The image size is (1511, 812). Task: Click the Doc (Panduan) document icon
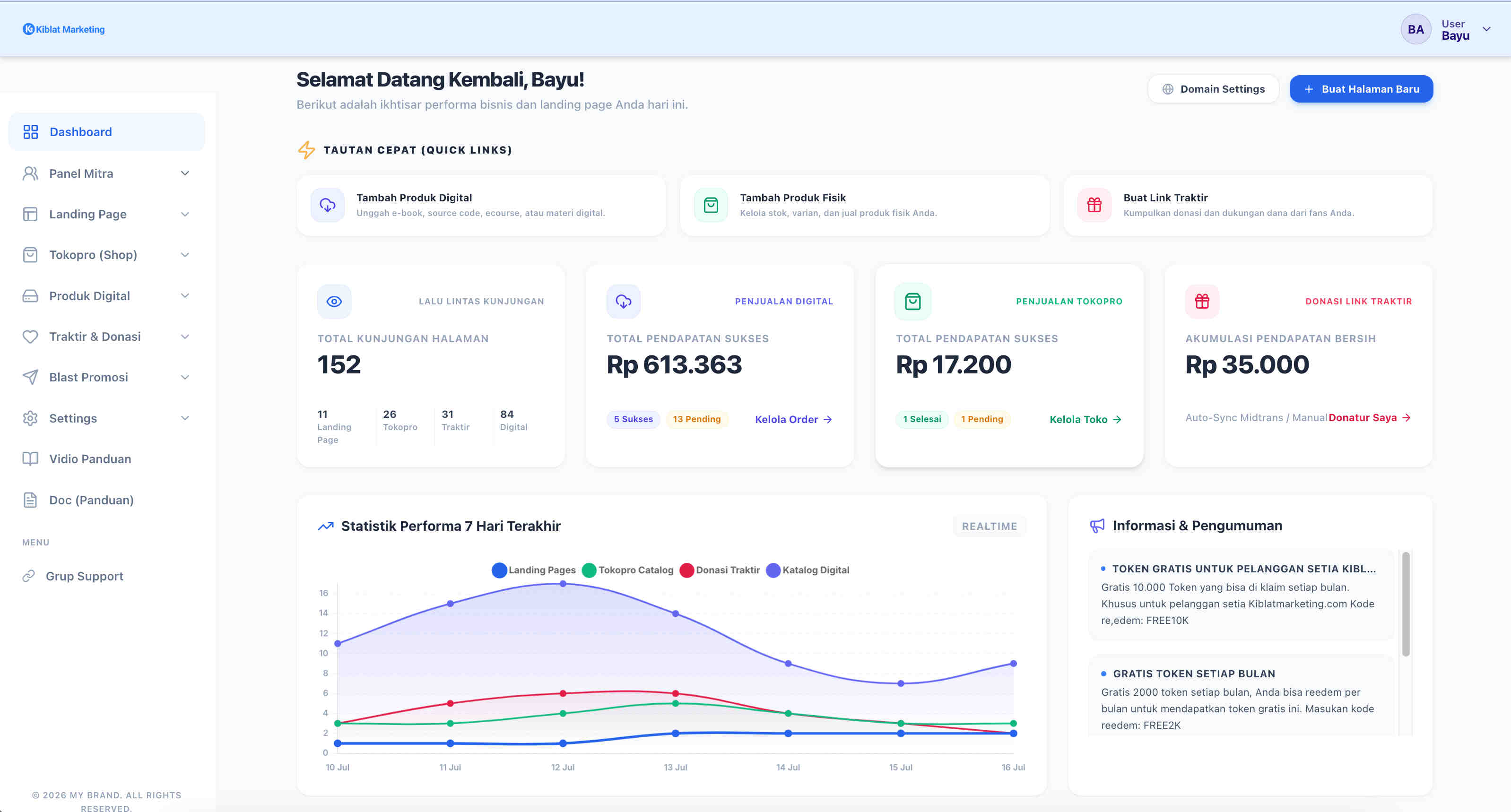pyautogui.click(x=30, y=500)
